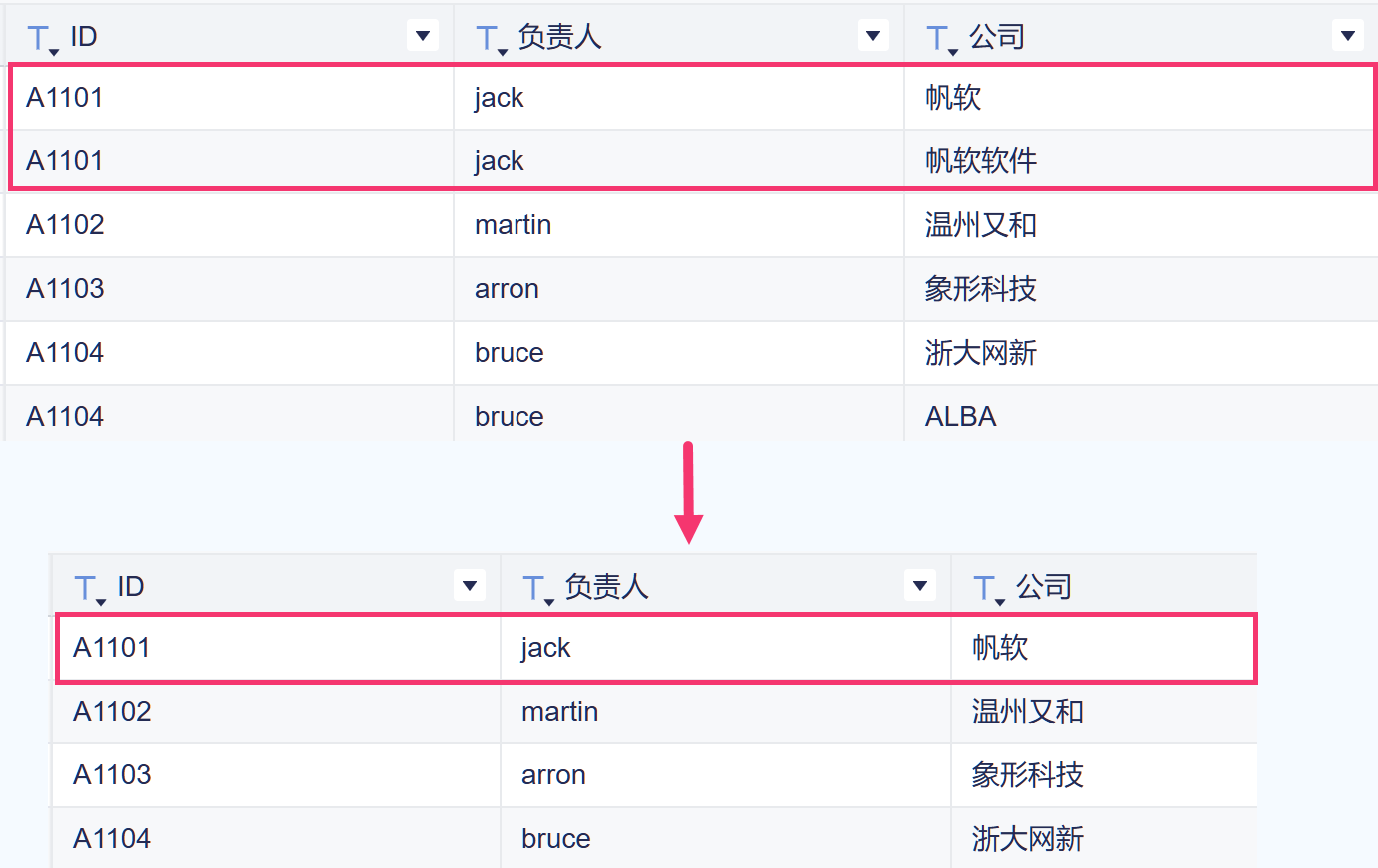Click 浙大网新 cell in upper table
The height and width of the screenshot is (868, 1378).
coord(981,353)
